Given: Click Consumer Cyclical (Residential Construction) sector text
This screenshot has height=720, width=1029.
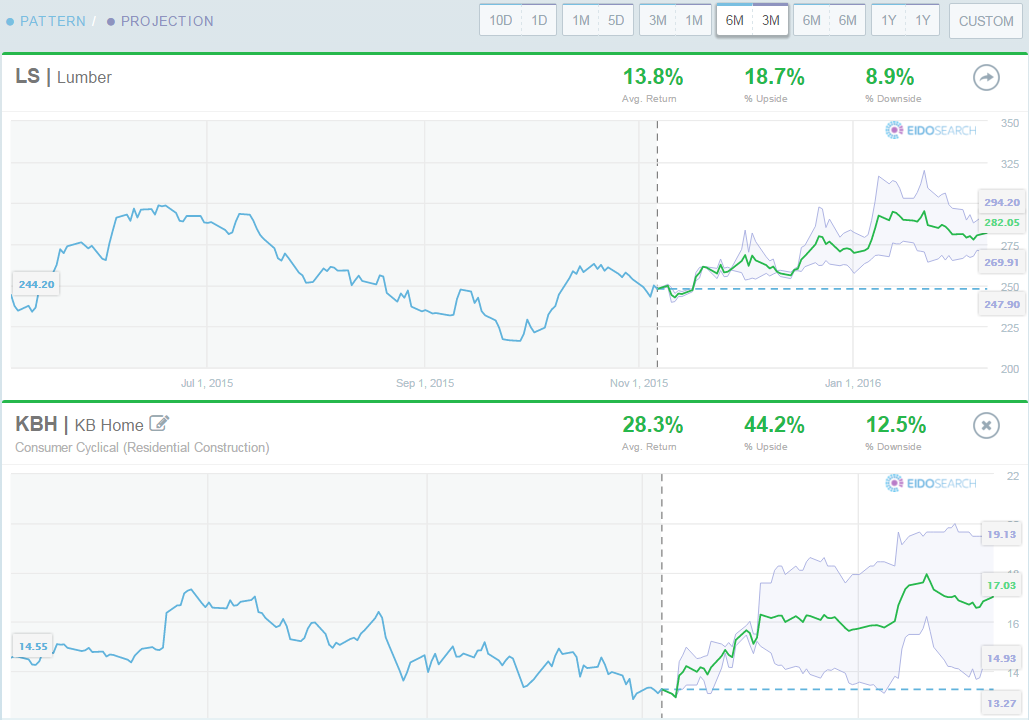Looking at the screenshot, I should [142, 448].
